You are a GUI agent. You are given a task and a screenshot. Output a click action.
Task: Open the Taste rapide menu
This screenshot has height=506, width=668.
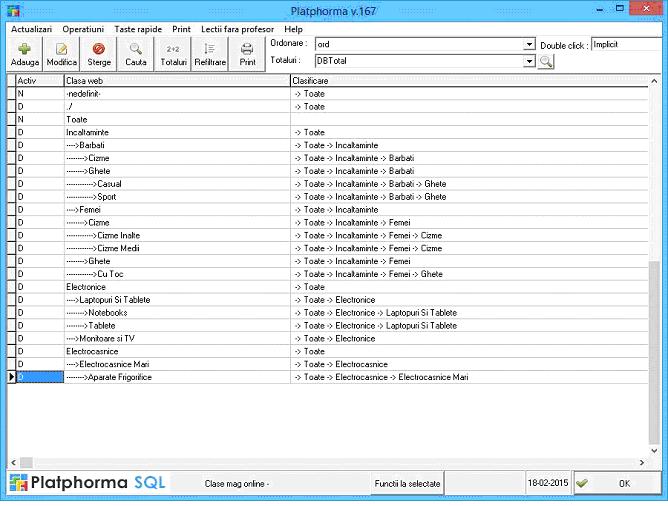[137, 30]
